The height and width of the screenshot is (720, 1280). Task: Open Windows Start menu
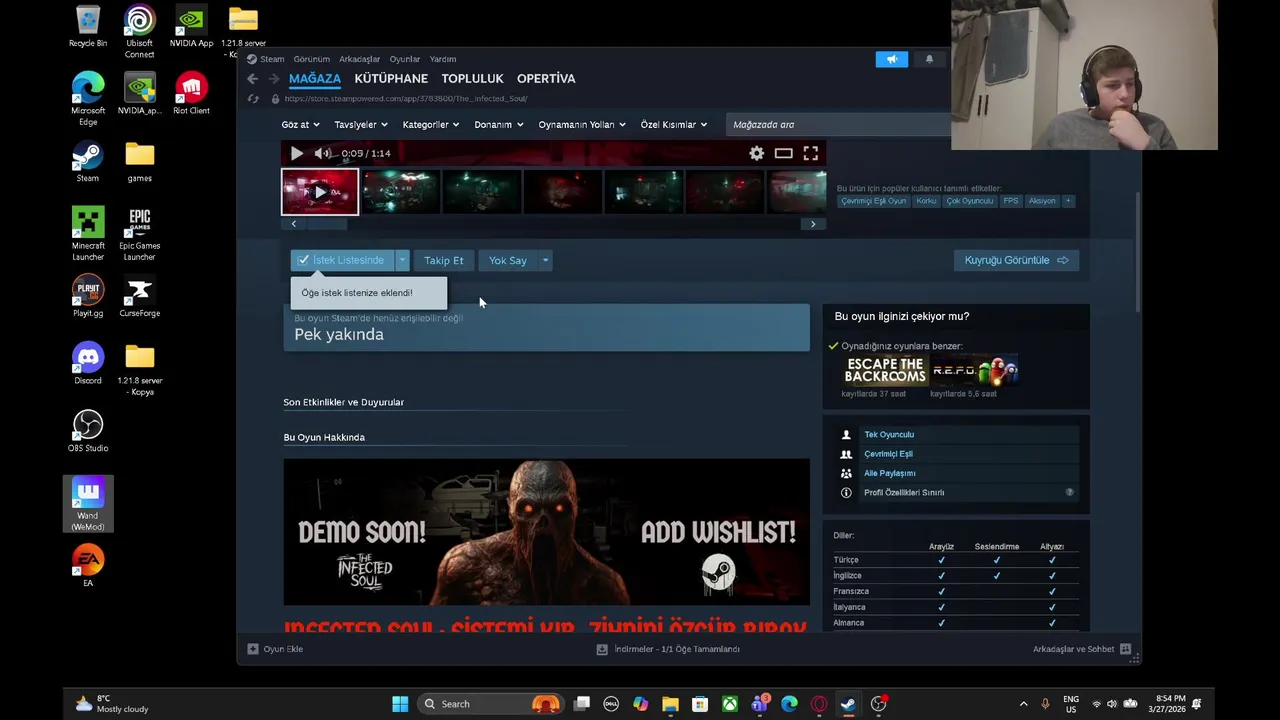point(400,704)
